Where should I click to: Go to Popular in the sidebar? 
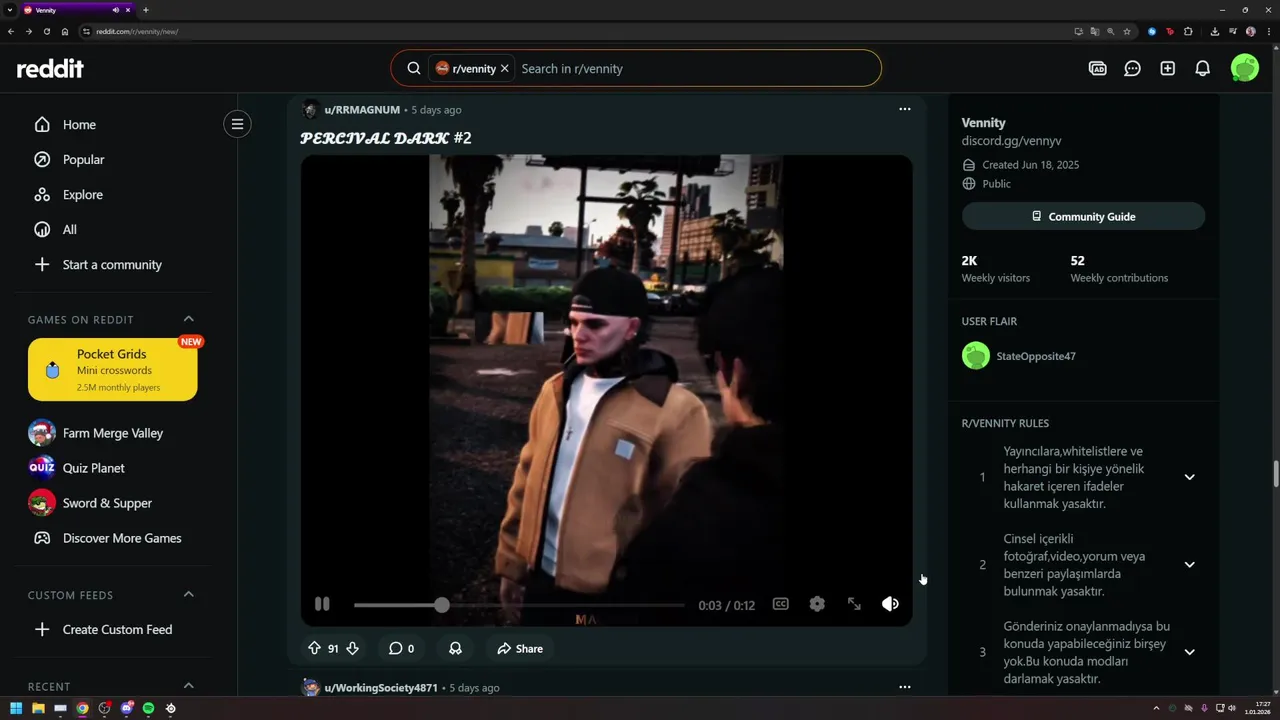point(83,160)
